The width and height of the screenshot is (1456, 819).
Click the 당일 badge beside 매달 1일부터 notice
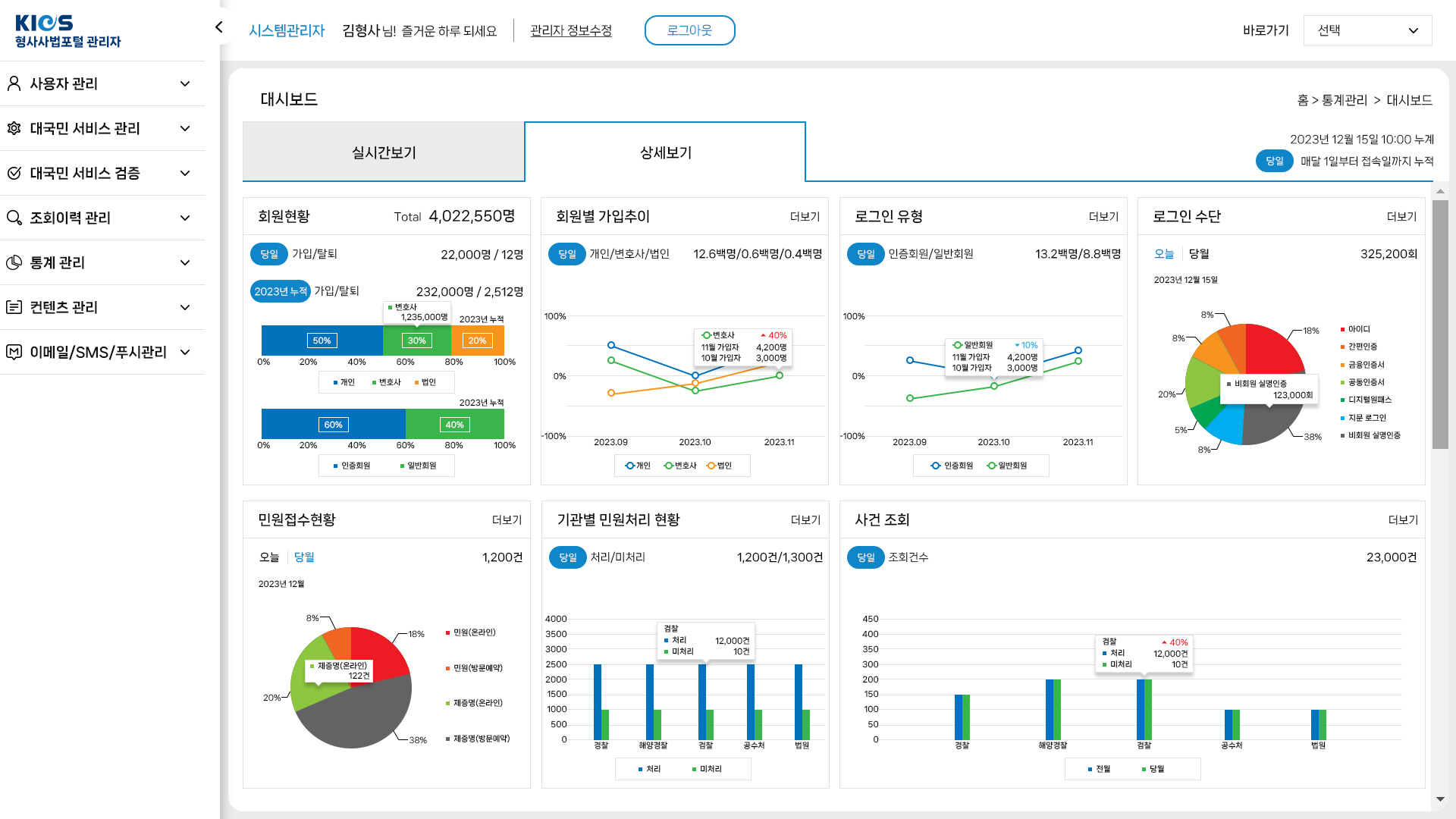(x=1275, y=161)
